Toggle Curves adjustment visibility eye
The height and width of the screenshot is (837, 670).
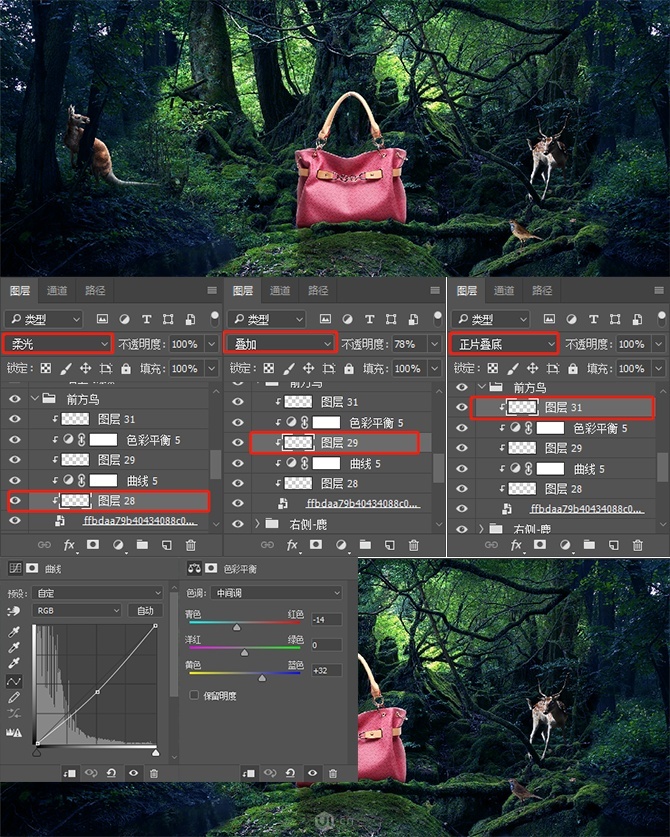pos(133,773)
